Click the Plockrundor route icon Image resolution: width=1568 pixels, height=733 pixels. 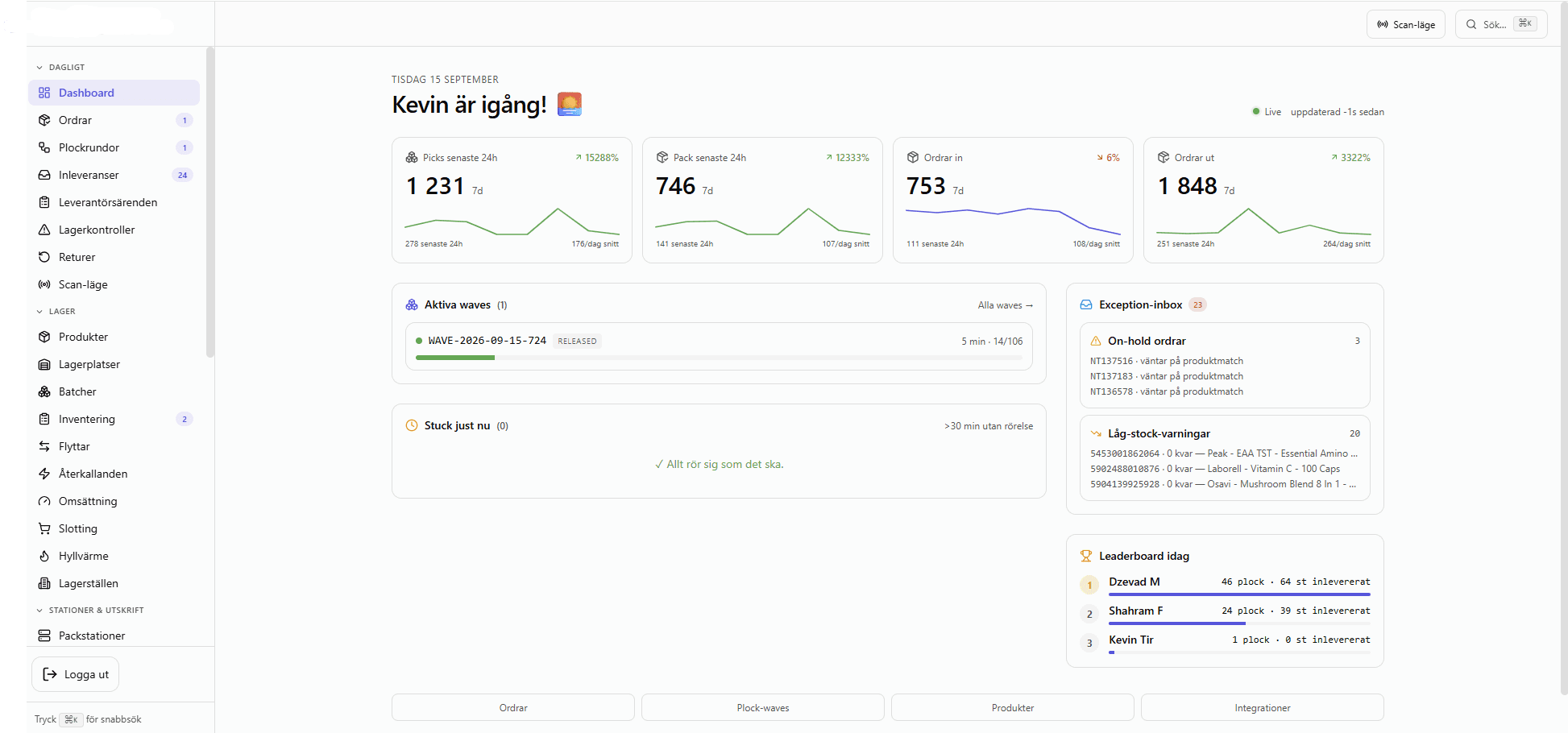(x=44, y=147)
